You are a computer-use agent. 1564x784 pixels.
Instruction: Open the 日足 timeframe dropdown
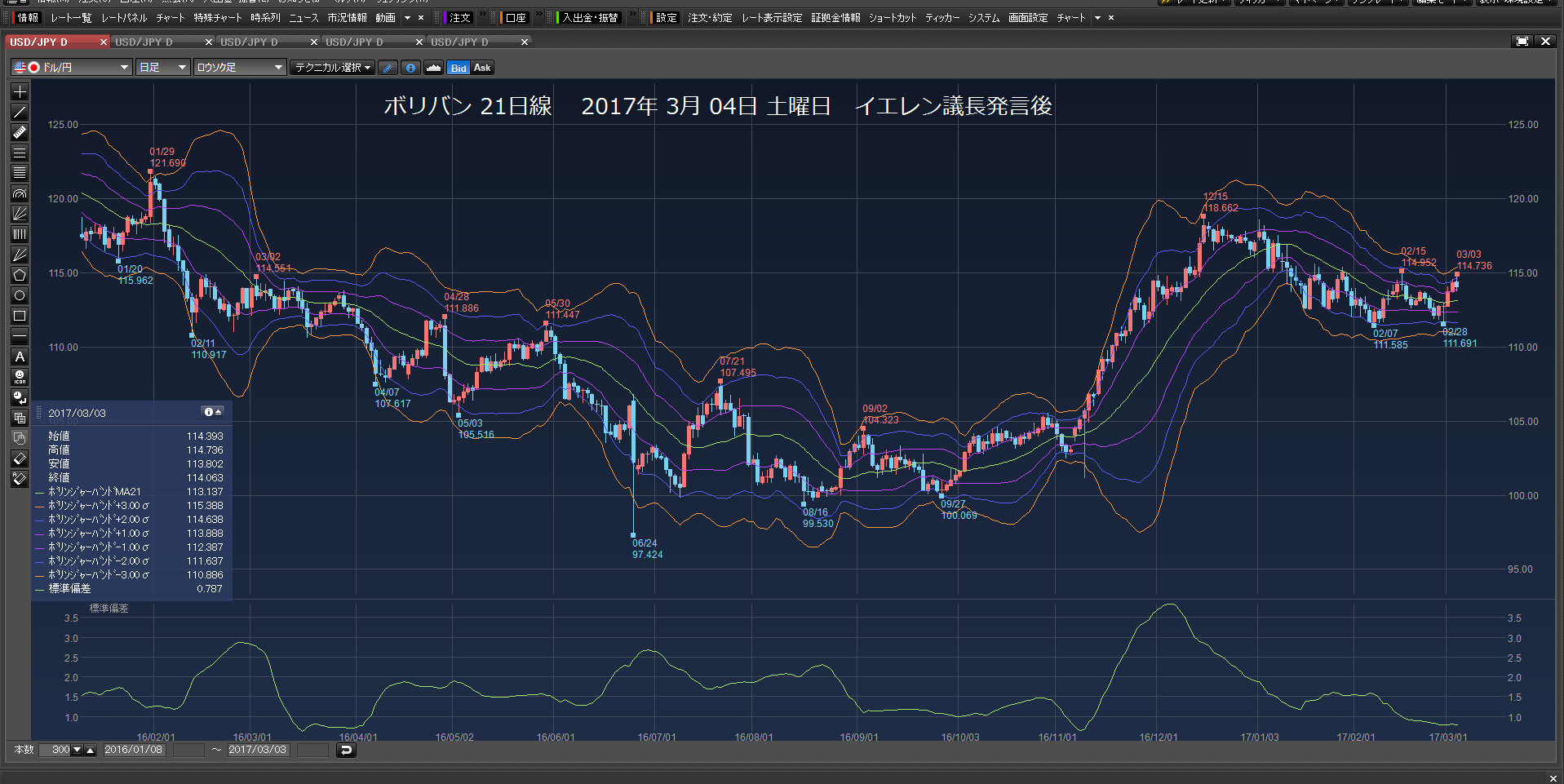pos(163,68)
